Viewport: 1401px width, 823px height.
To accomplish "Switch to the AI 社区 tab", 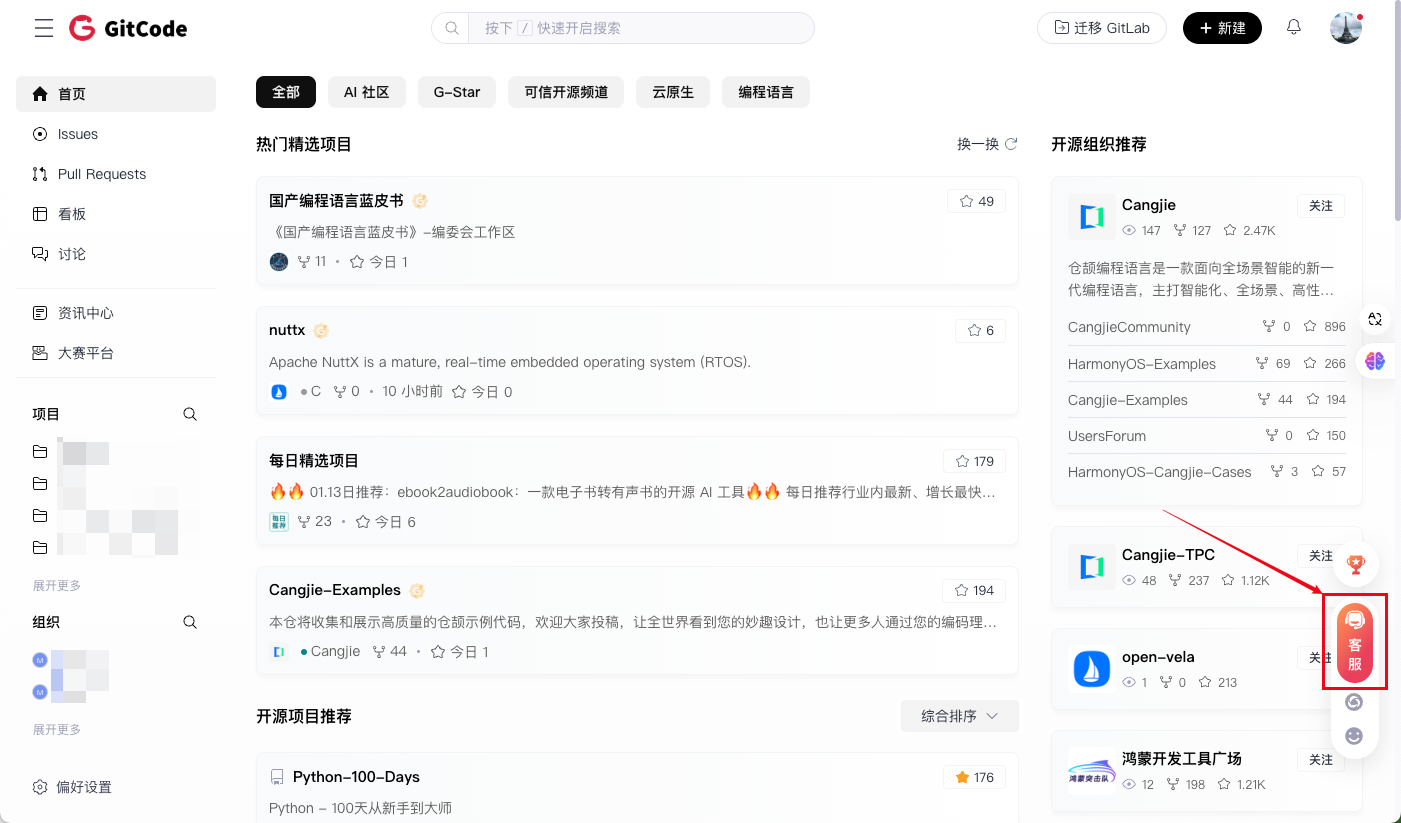I will (366, 92).
